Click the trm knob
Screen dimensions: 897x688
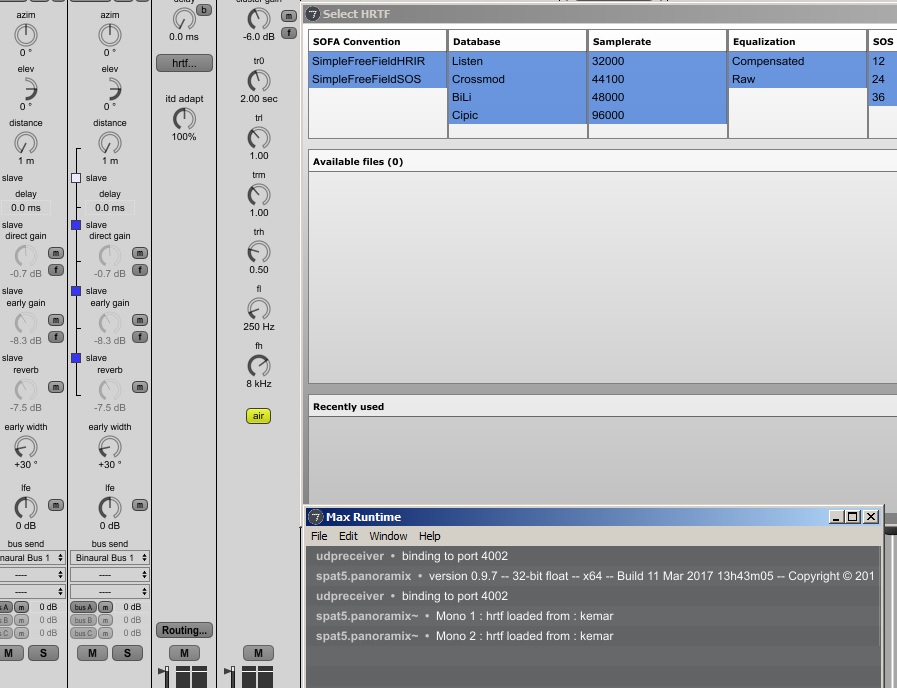[x=259, y=195]
